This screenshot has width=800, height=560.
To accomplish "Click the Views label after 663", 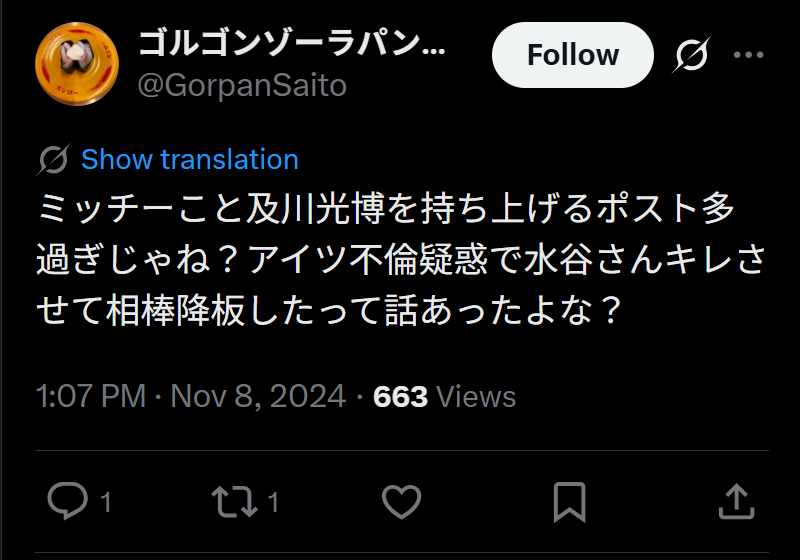I will pos(476,397).
